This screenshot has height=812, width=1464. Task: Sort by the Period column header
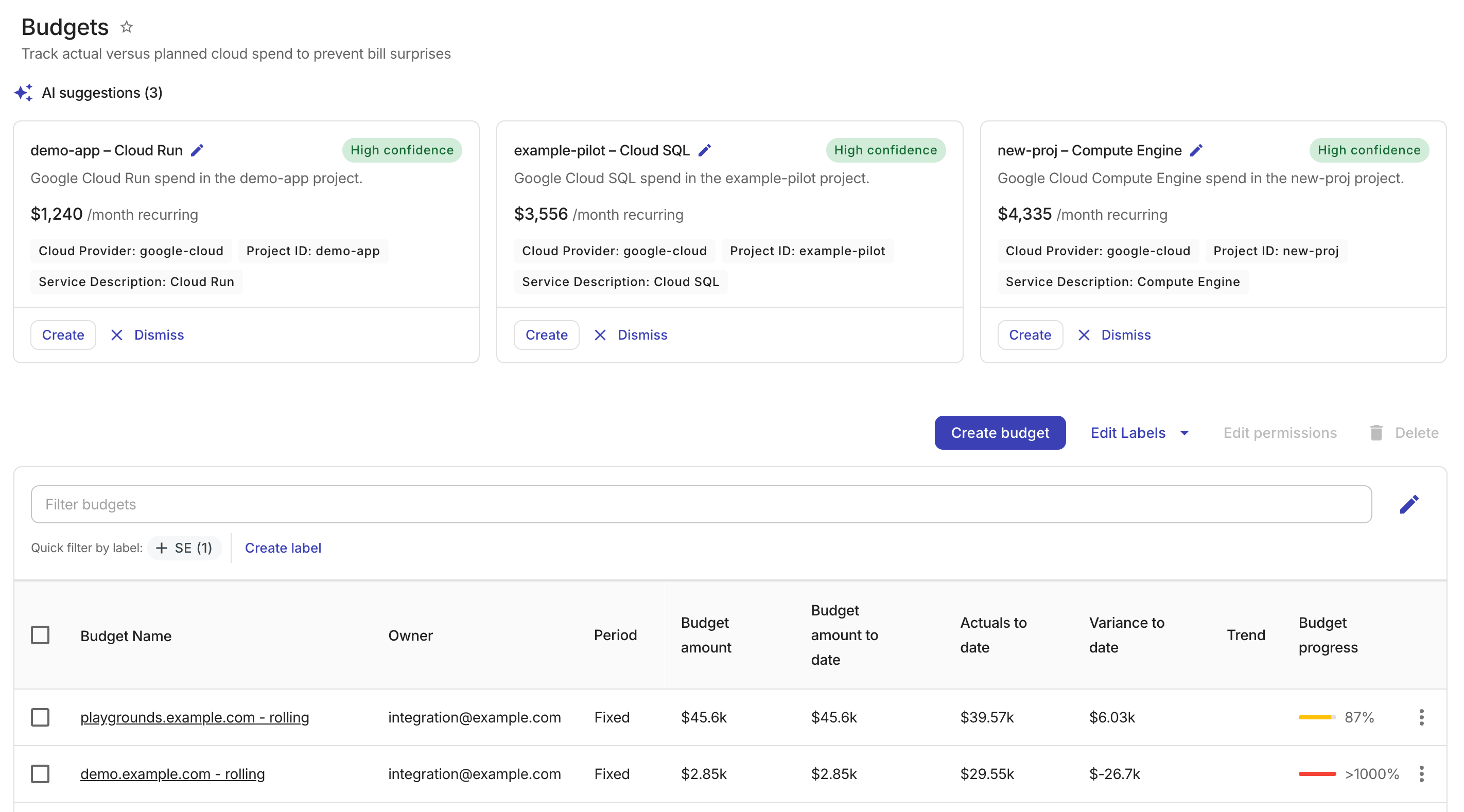click(615, 636)
